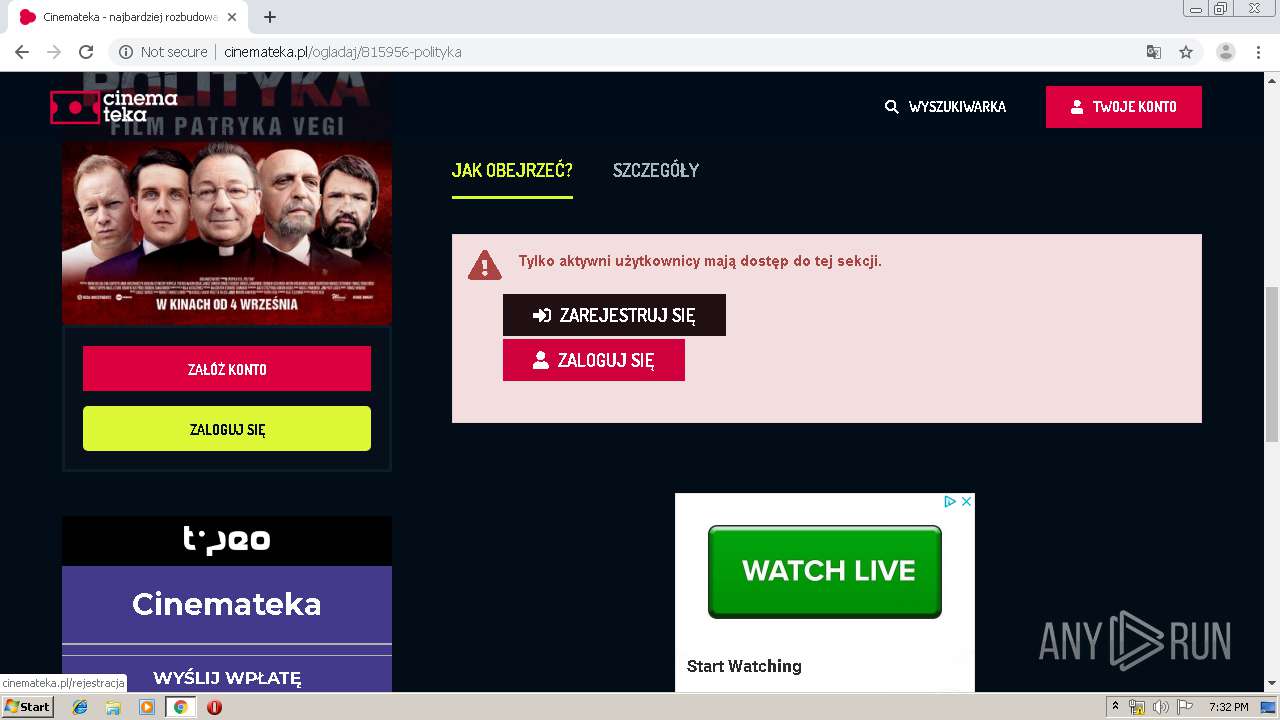Open the translate page icon
The image size is (1280, 720).
[x=1154, y=52]
